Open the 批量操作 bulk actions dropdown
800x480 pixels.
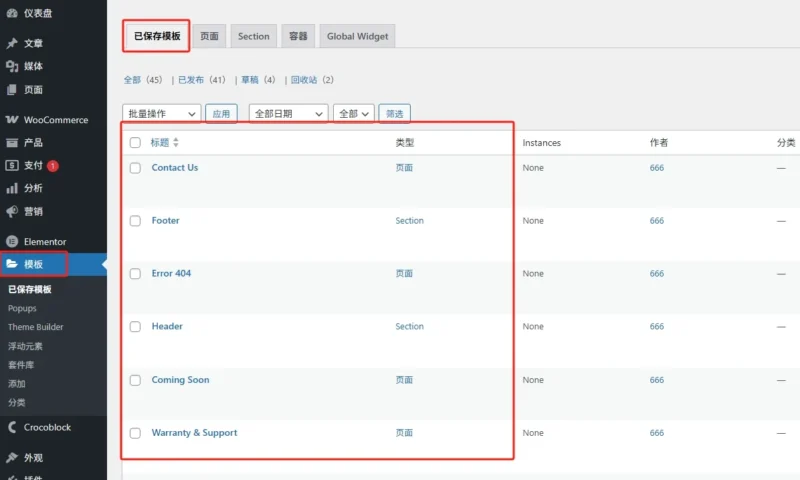161,113
